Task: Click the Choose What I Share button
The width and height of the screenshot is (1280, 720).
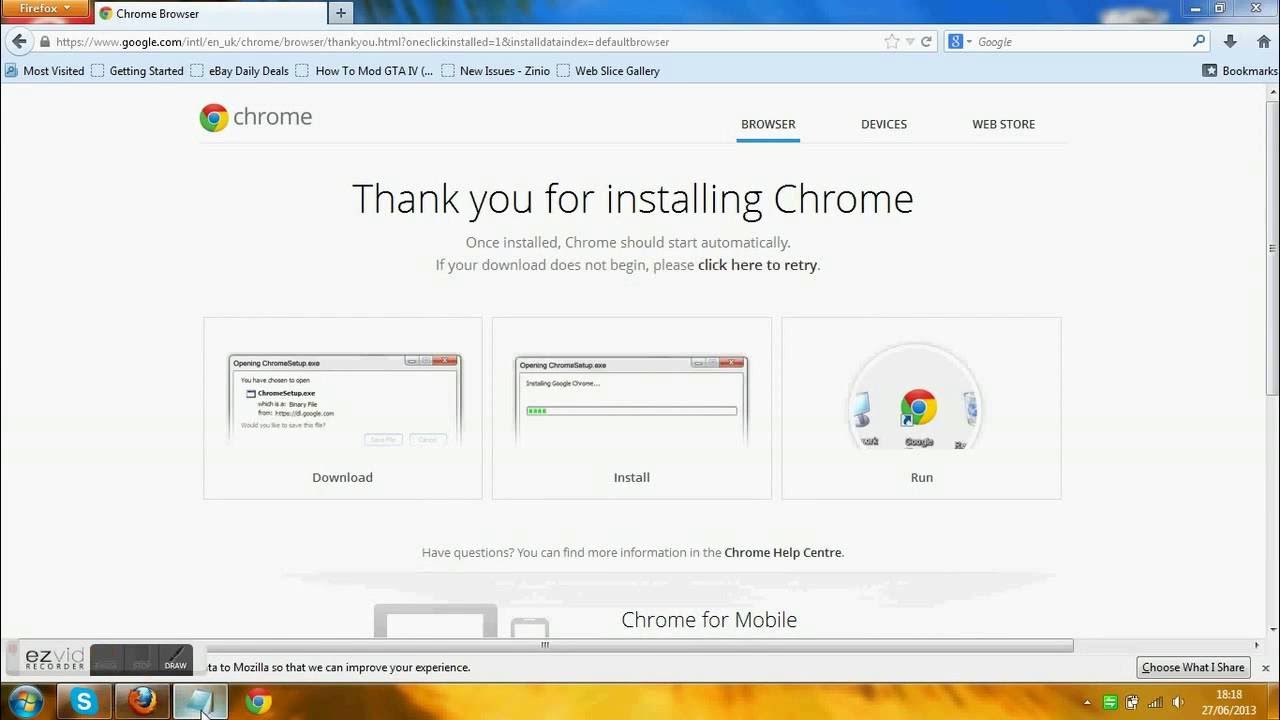Action: (x=1193, y=667)
